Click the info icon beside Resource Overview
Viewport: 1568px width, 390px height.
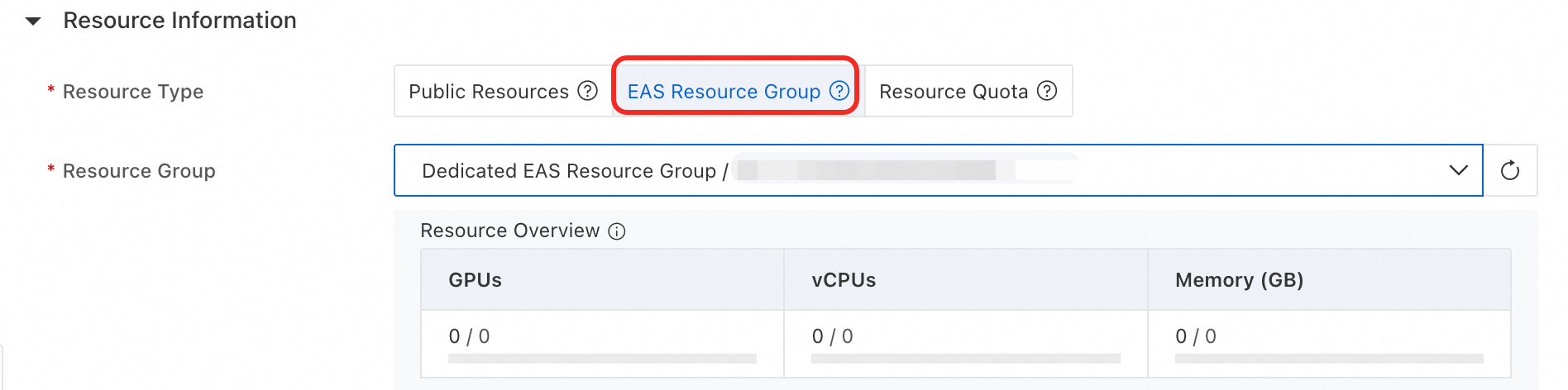[617, 231]
